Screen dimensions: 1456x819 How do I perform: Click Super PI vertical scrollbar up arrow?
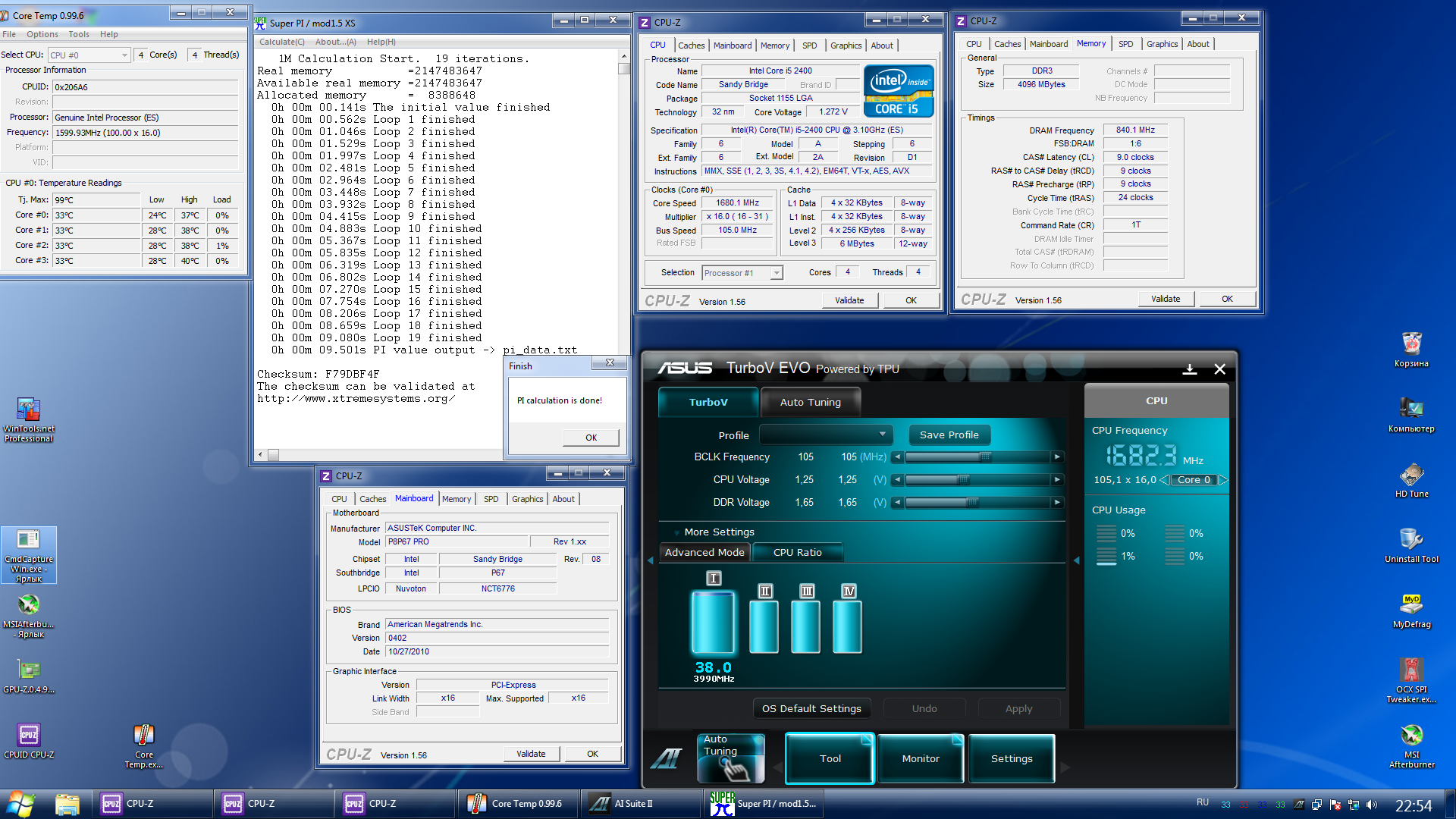[624, 57]
